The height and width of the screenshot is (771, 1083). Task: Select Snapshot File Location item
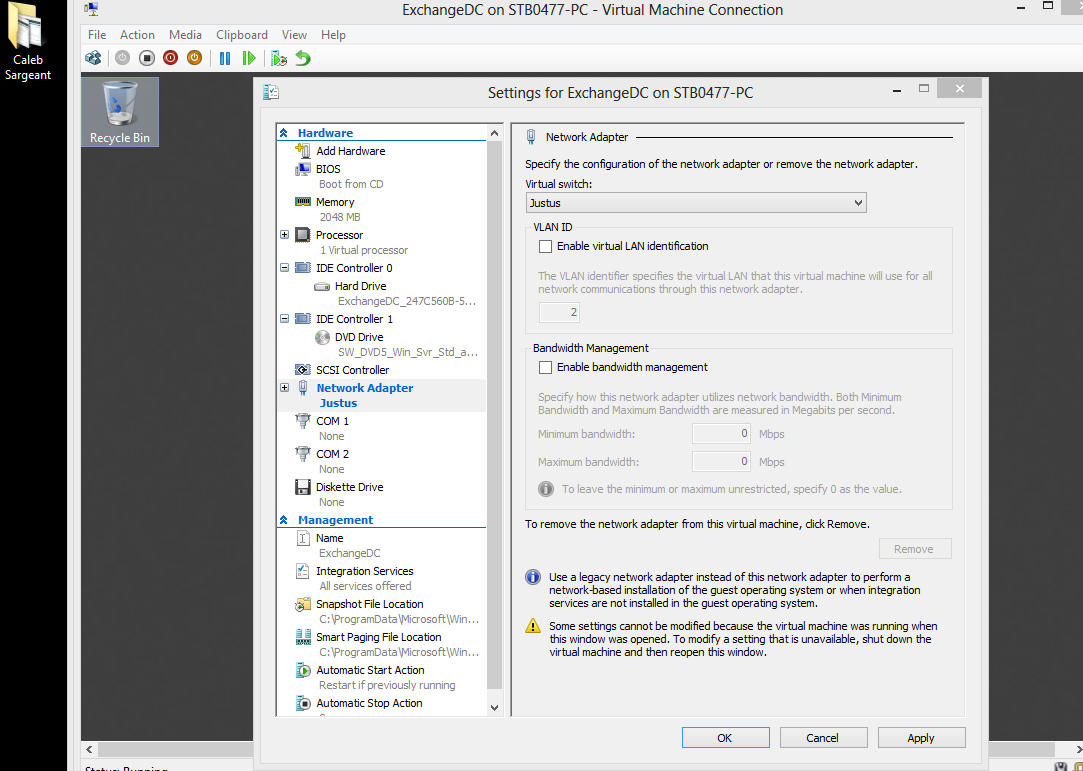(x=370, y=605)
